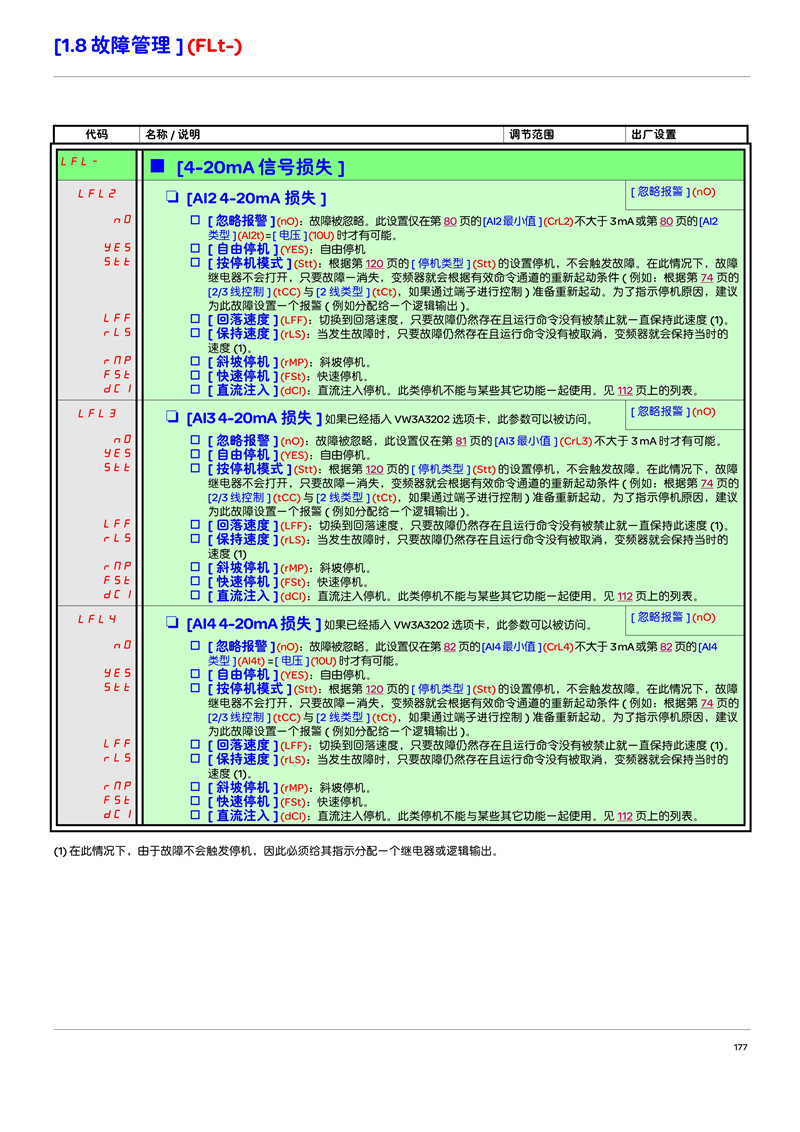Screen dimensions: 800x1132
Task: Click the [回落速度](LFF) option under AI2
Action: coord(258,321)
